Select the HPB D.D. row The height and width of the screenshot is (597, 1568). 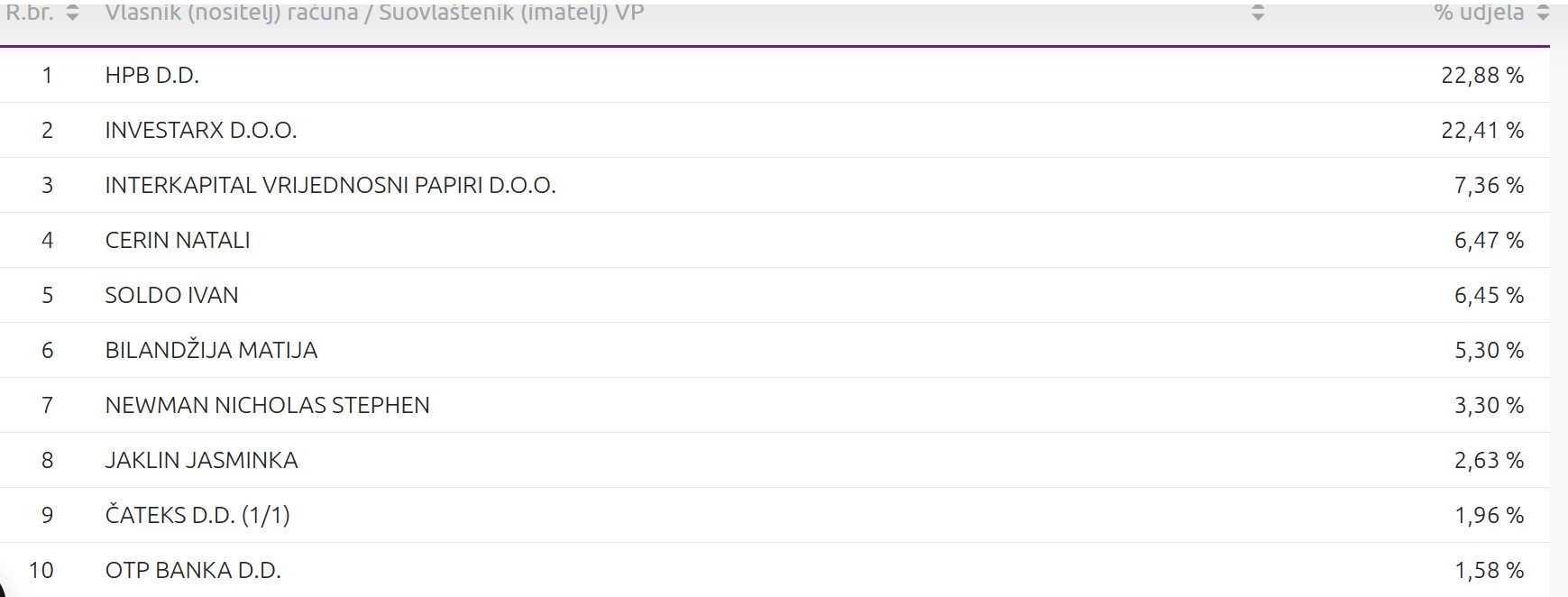coord(151,76)
